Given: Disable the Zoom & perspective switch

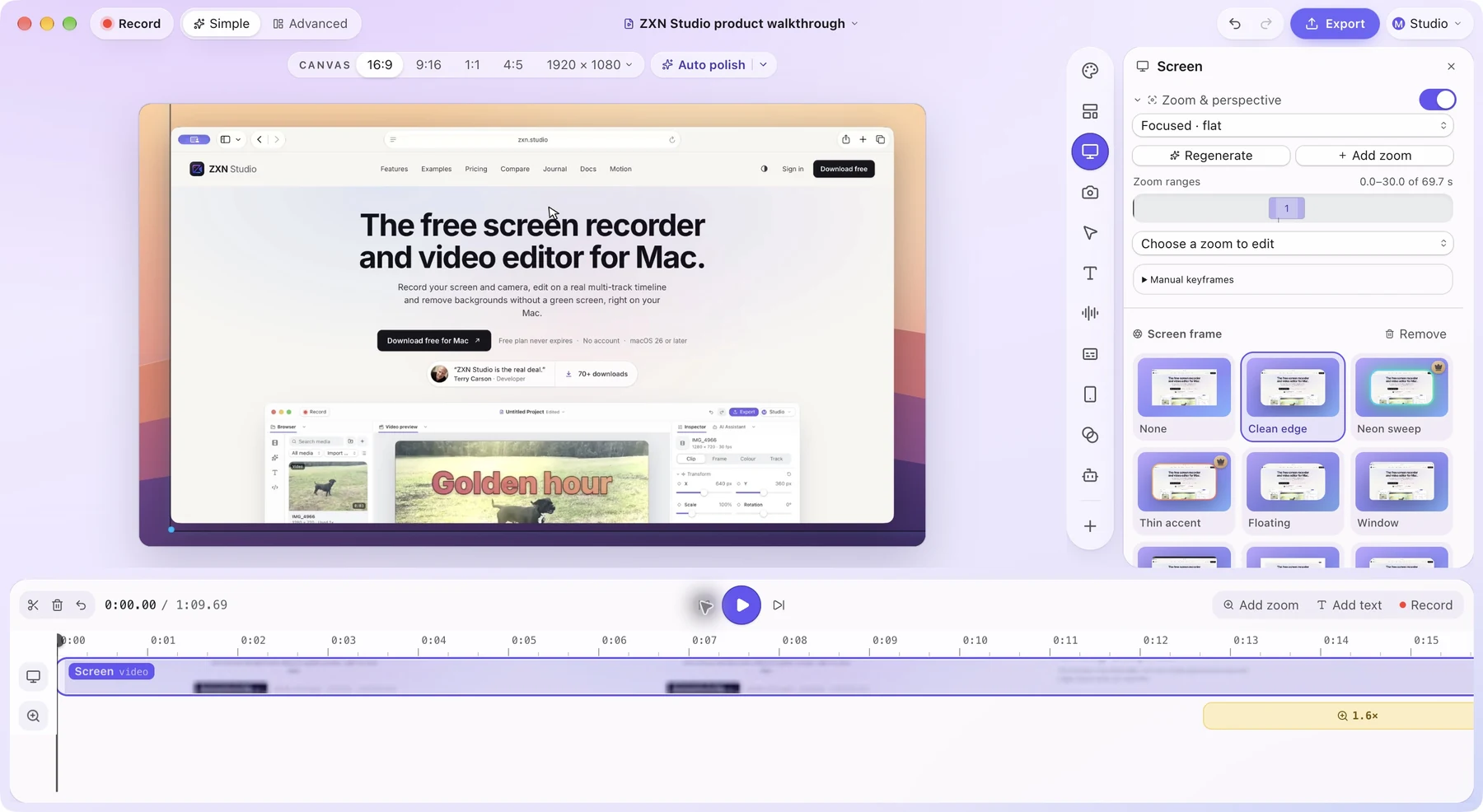Looking at the screenshot, I should tap(1437, 100).
